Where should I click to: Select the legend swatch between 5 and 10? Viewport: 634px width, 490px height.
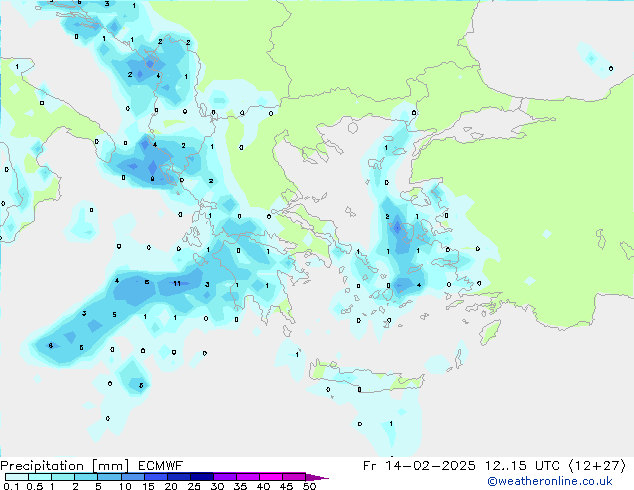[109, 477]
